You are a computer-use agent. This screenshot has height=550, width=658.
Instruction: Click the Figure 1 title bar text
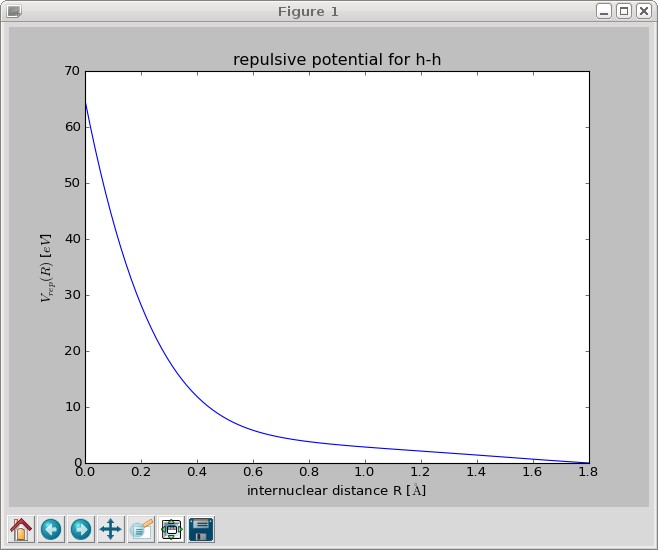(x=307, y=11)
